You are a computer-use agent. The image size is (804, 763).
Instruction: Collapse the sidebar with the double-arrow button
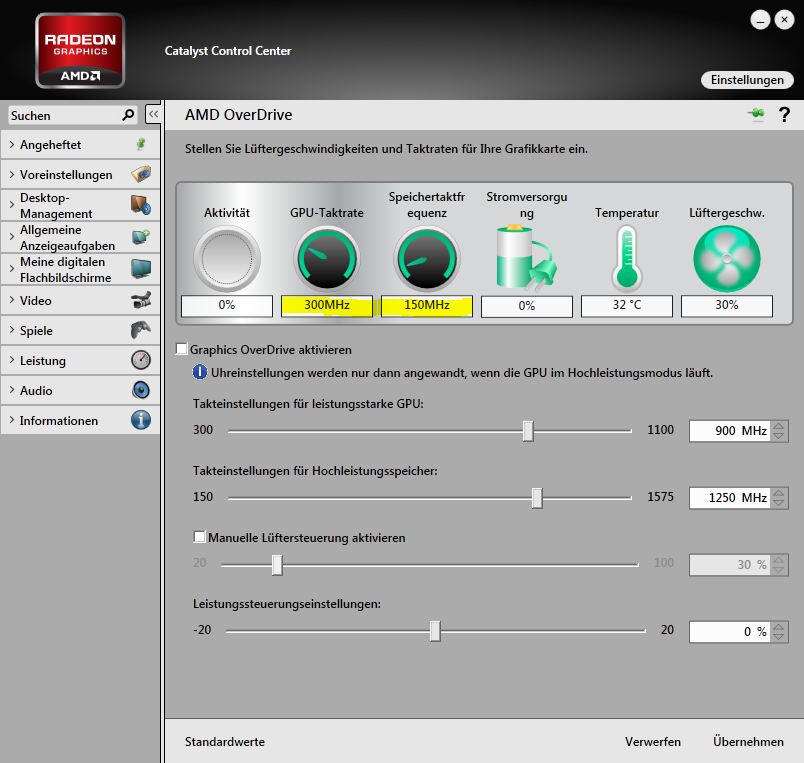point(153,114)
